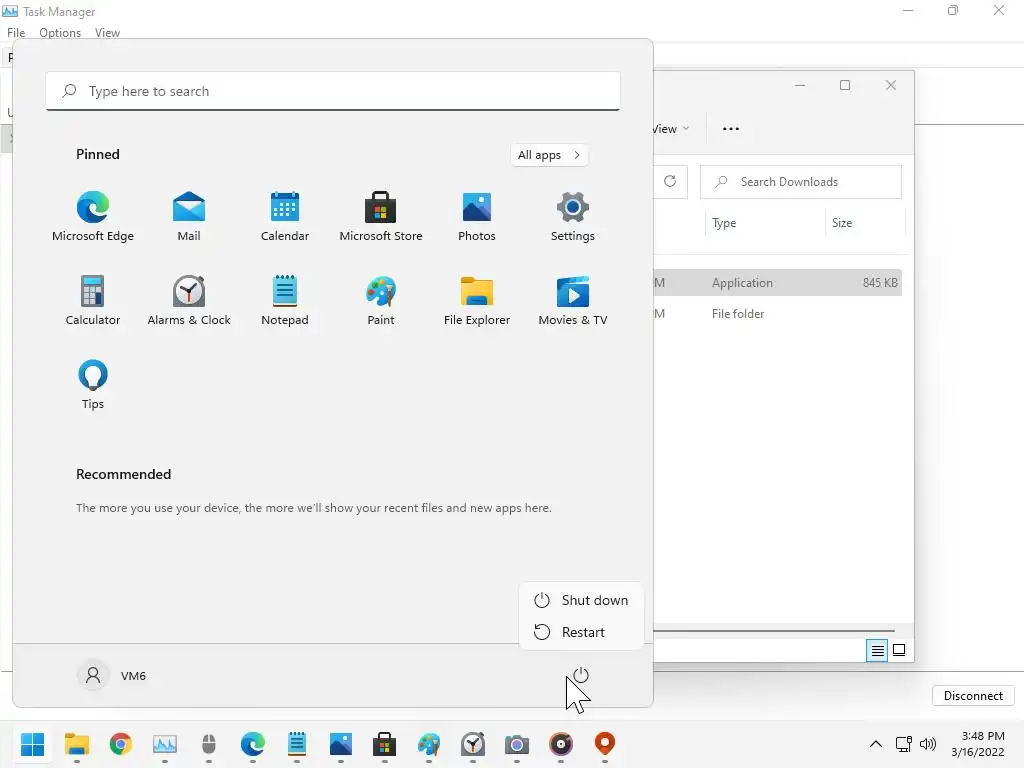This screenshot has width=1024, height=768.
Task: Click the network icon in system tray
Action: tap(904, 744)
